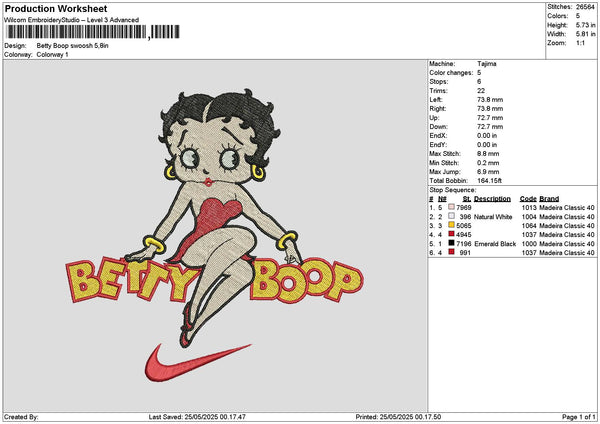This screenshot has width=600, height=424.
Task: Click design name 'Betty Boop swoosh 5,8in'
Action: pos(72,46)
